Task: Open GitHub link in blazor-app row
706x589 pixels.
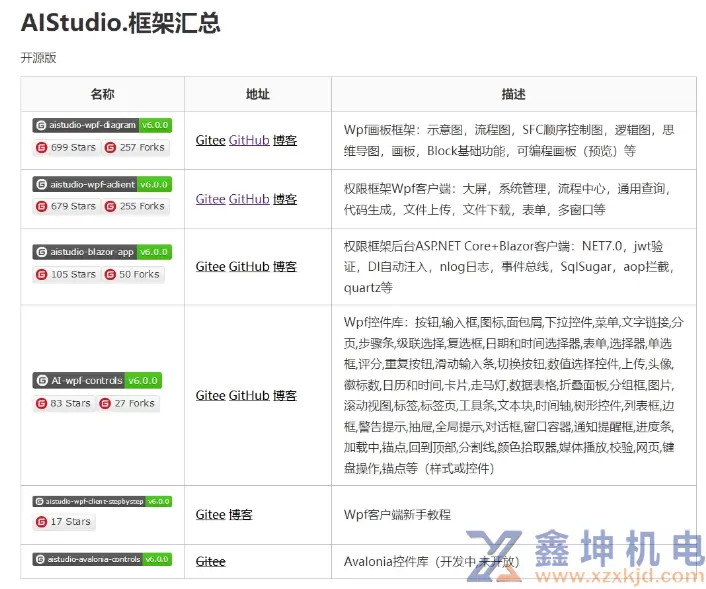Action: coord(249,267)
